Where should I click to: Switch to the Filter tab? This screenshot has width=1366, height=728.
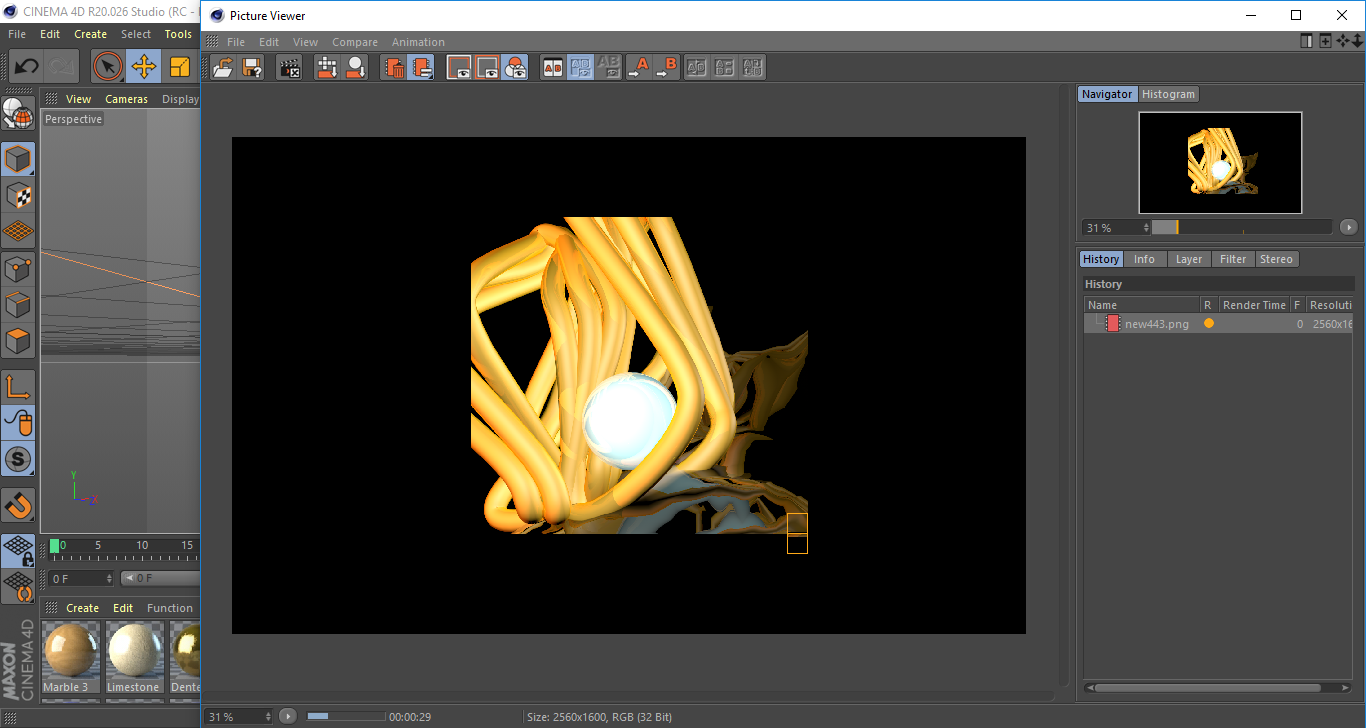(1233, 259)
